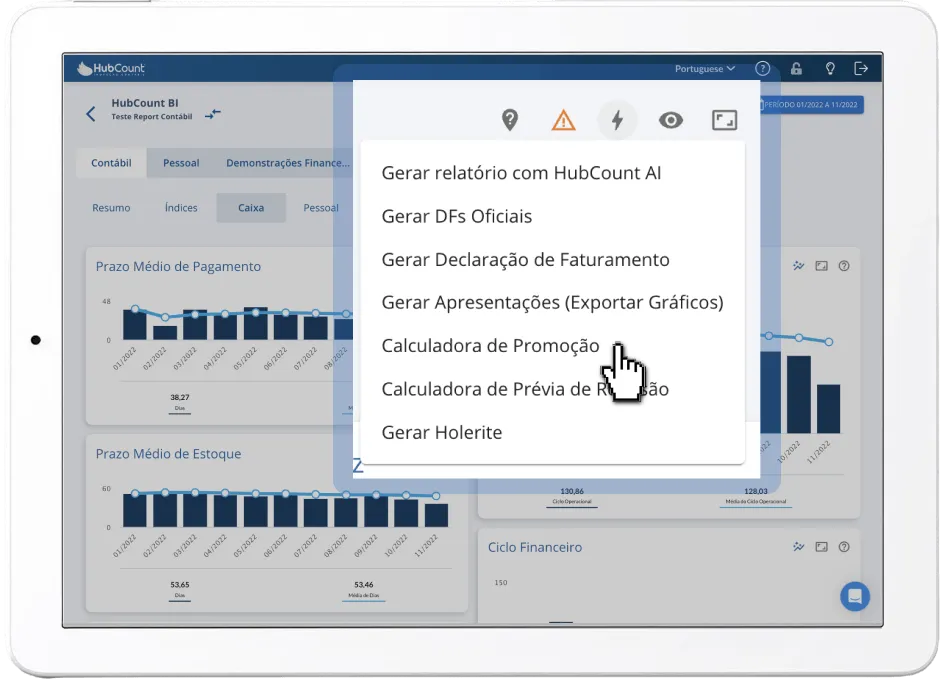
Task: Click the HubCount BI heading
Action: click(144, 103)
